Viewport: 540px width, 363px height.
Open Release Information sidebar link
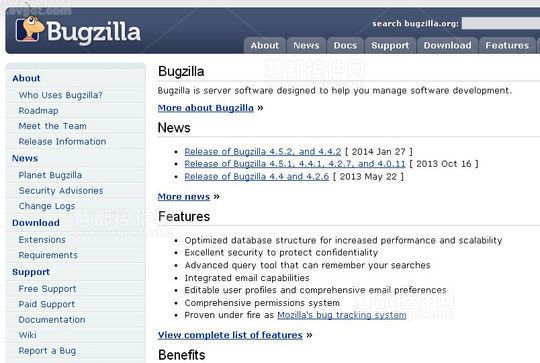tap(62, 142)
